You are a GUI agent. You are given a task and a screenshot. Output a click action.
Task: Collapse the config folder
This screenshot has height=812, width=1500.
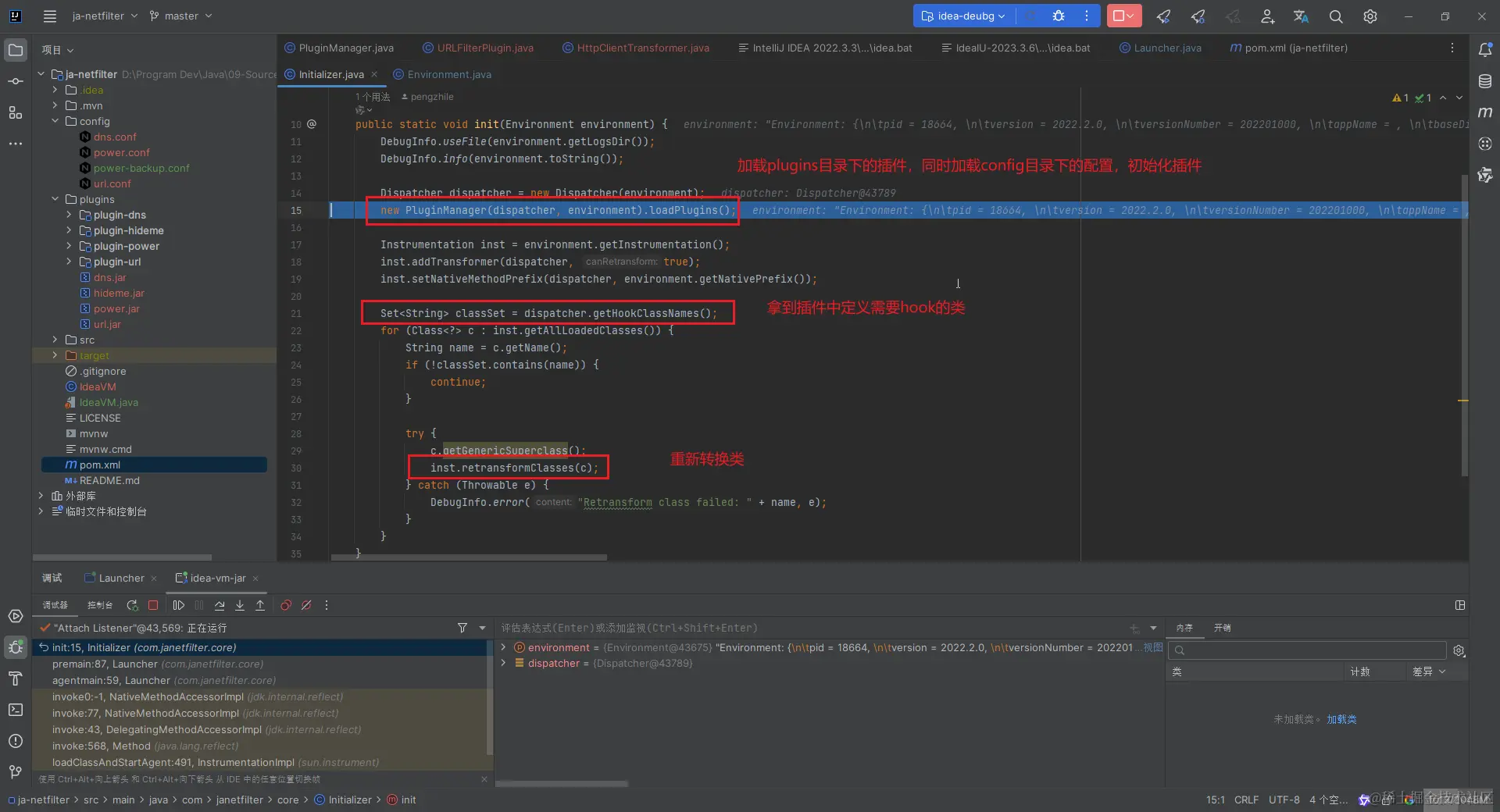[x=55, y=121]
